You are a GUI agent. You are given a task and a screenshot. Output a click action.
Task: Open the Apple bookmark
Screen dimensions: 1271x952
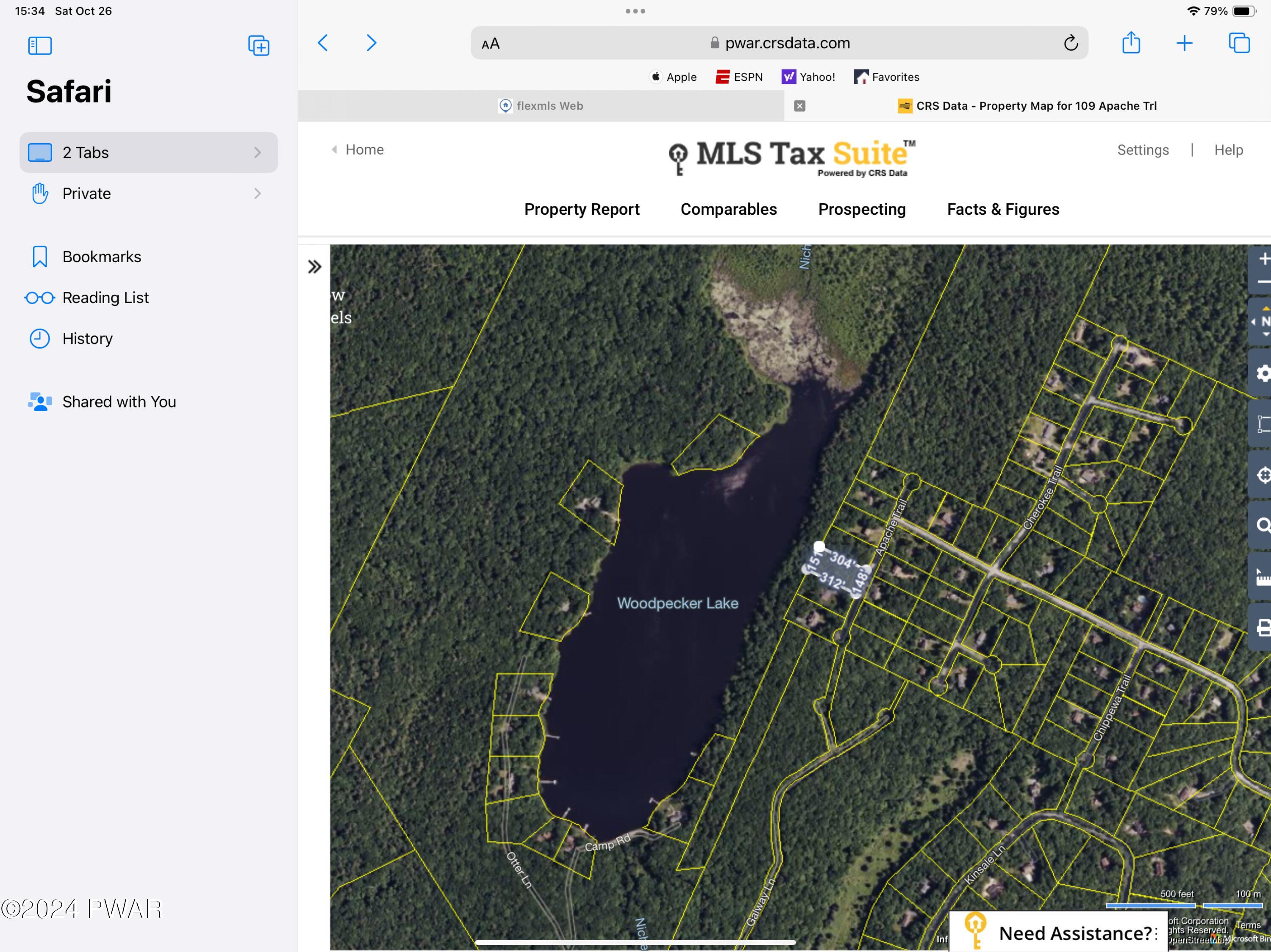coord(673,77)
